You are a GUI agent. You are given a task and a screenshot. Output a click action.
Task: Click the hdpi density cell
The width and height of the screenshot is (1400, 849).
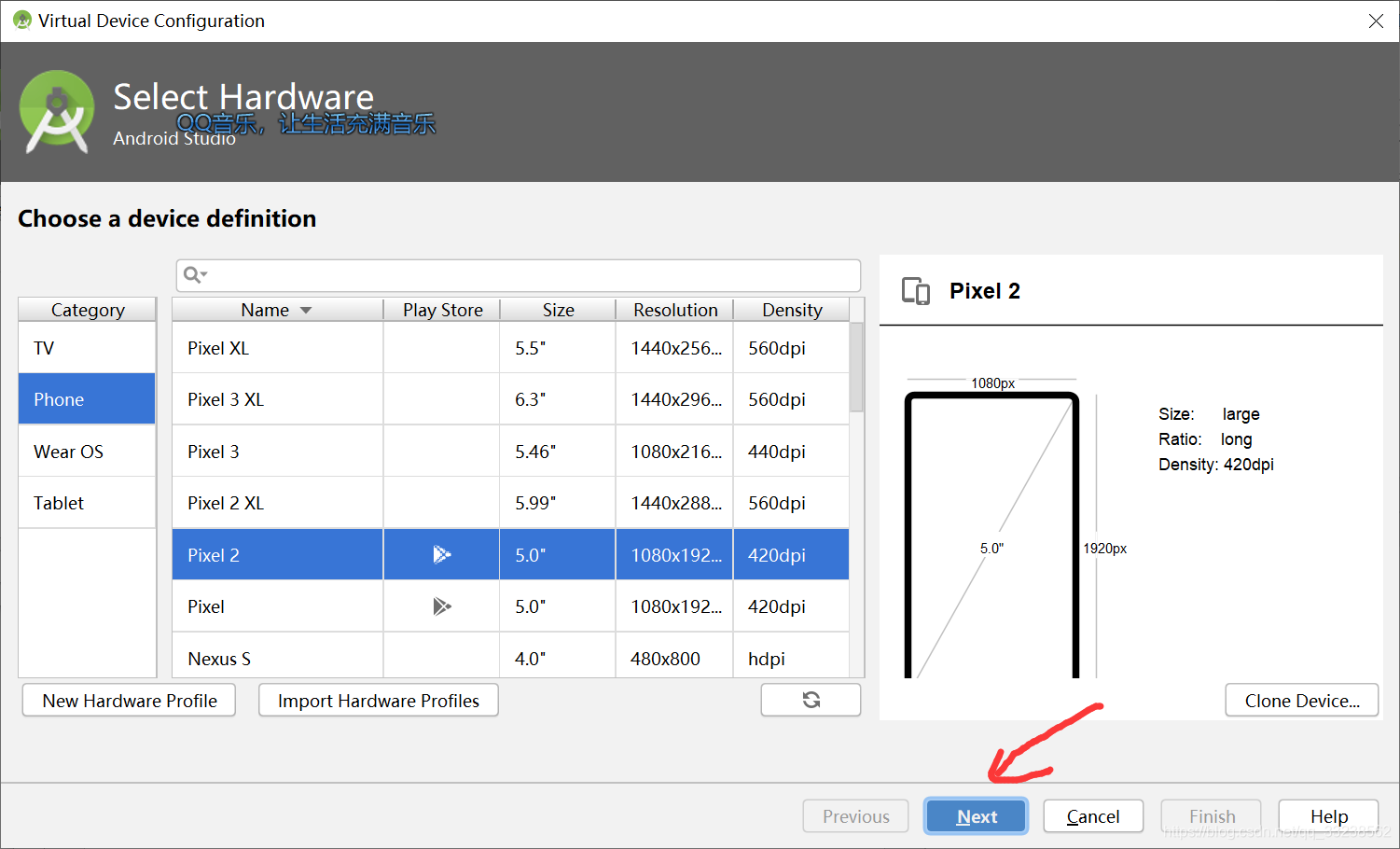791,656
